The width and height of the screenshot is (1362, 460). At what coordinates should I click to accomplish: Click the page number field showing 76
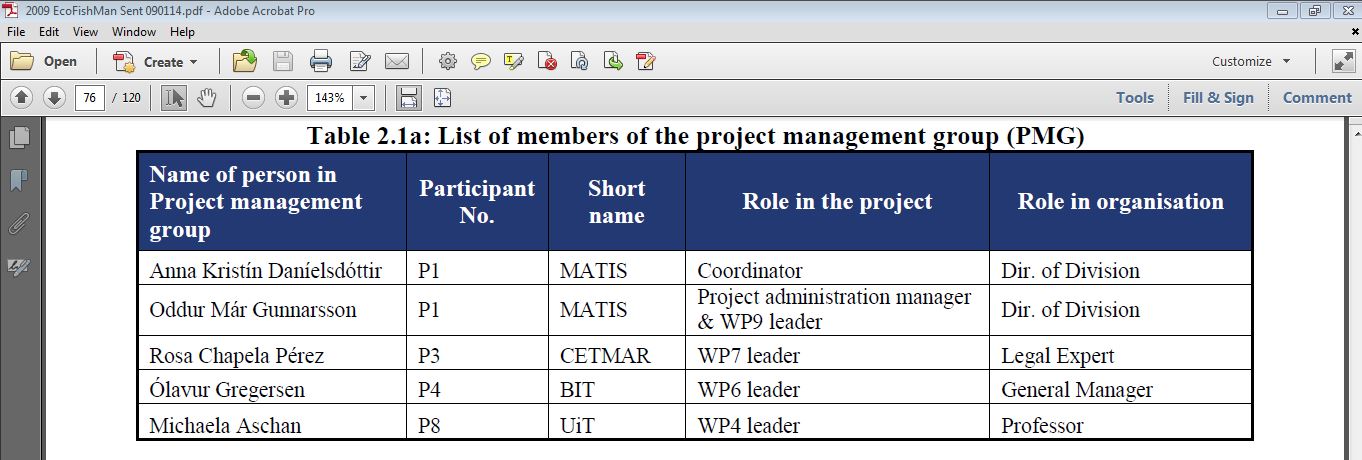coord(91,98)
